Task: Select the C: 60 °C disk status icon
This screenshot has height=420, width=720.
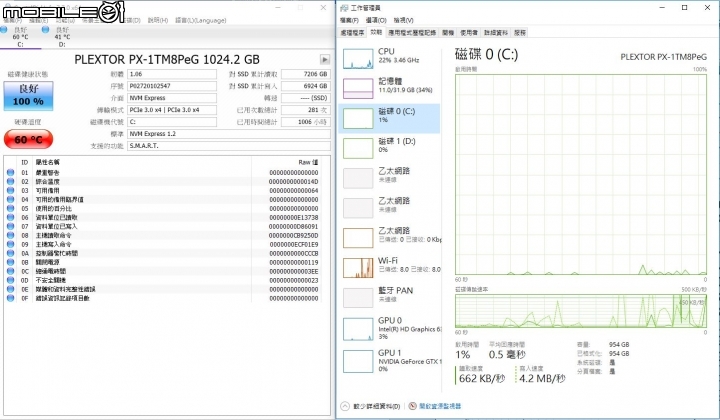Action: pyautogui.click(x=4, y=30)
